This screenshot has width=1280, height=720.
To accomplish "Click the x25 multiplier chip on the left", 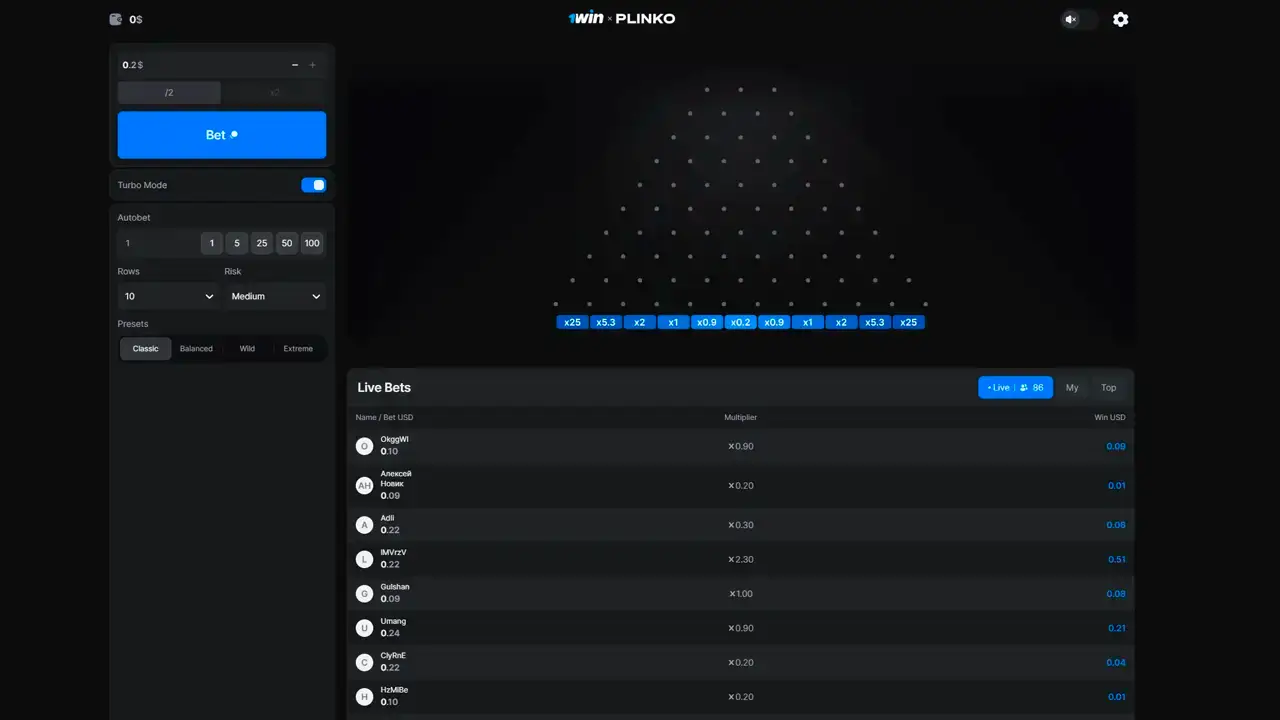I will (x=571, y=322).
